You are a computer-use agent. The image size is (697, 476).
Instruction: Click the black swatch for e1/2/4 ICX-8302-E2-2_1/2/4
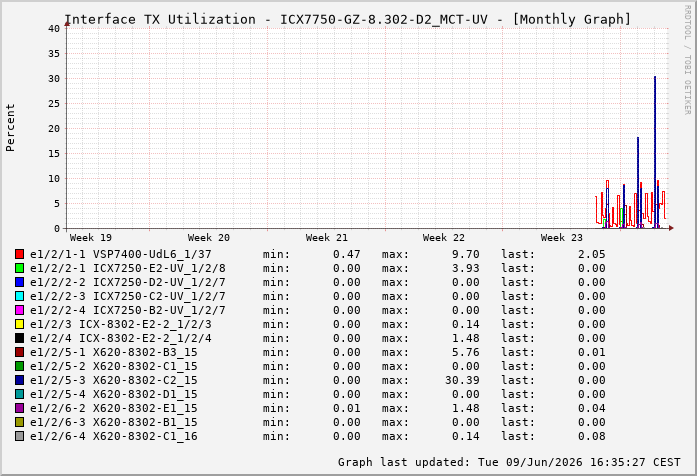click(19, 338)
